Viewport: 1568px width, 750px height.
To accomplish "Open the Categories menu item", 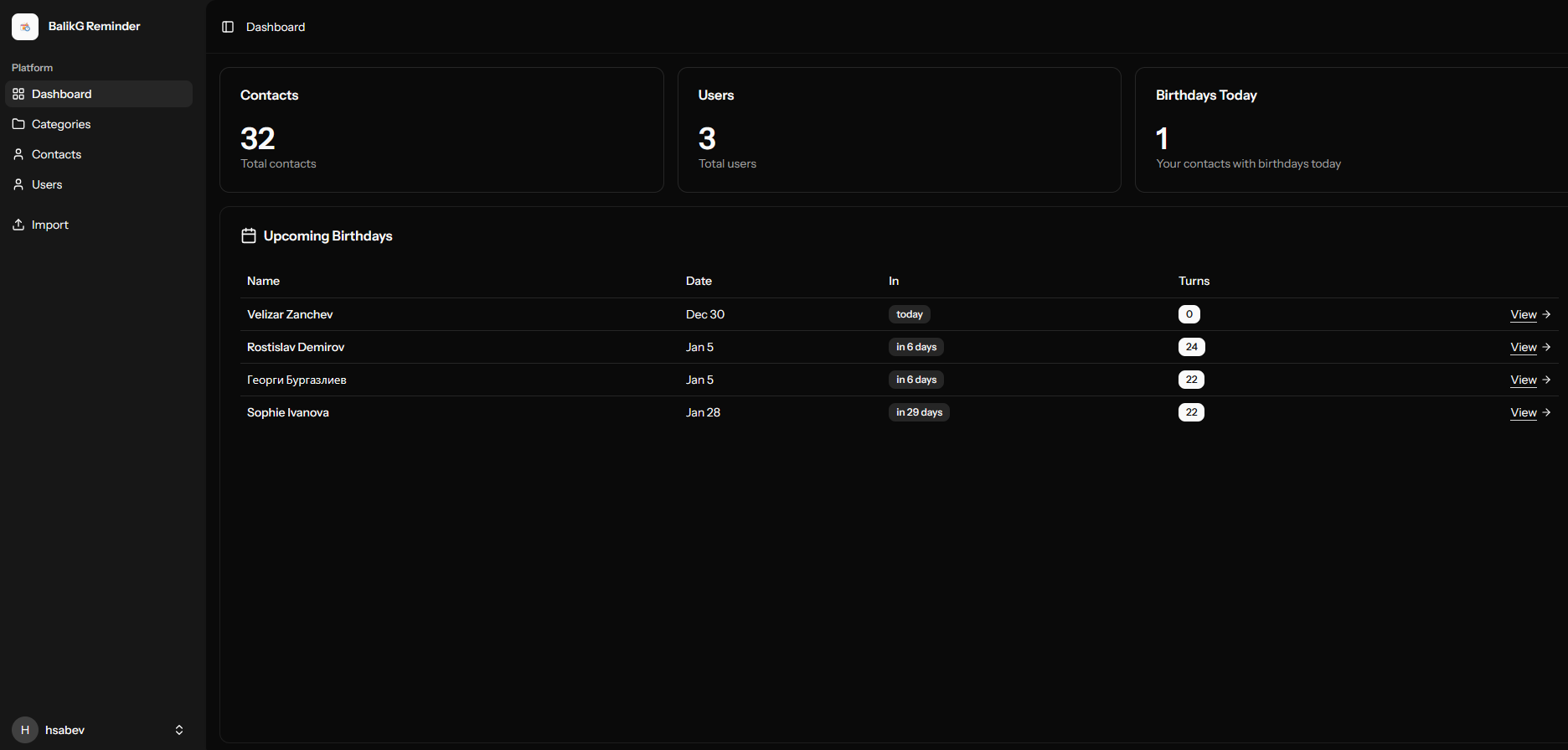I will tap(61, 124).
